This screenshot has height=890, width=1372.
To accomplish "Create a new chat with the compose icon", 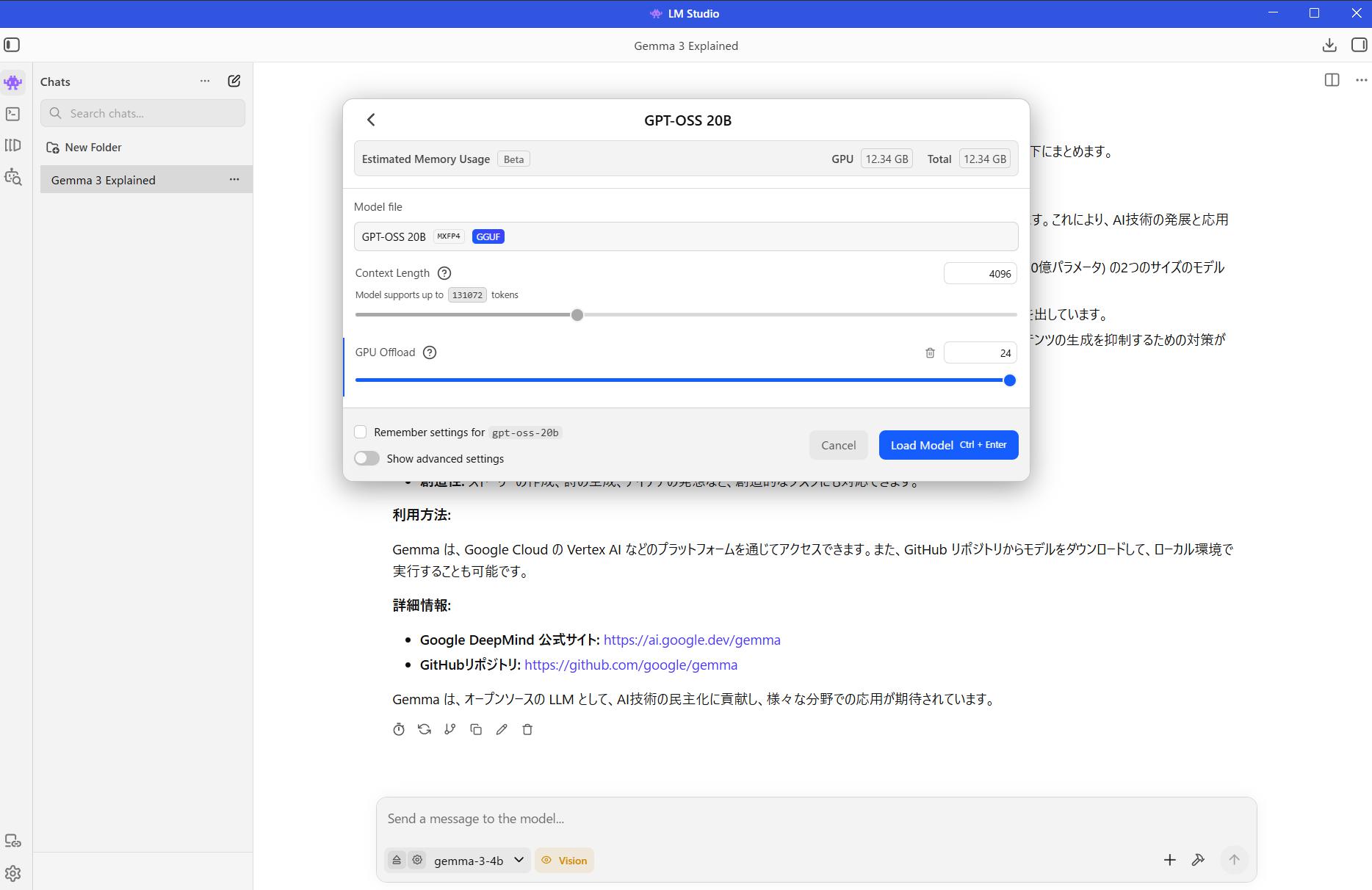I will [x=234, y=82].
